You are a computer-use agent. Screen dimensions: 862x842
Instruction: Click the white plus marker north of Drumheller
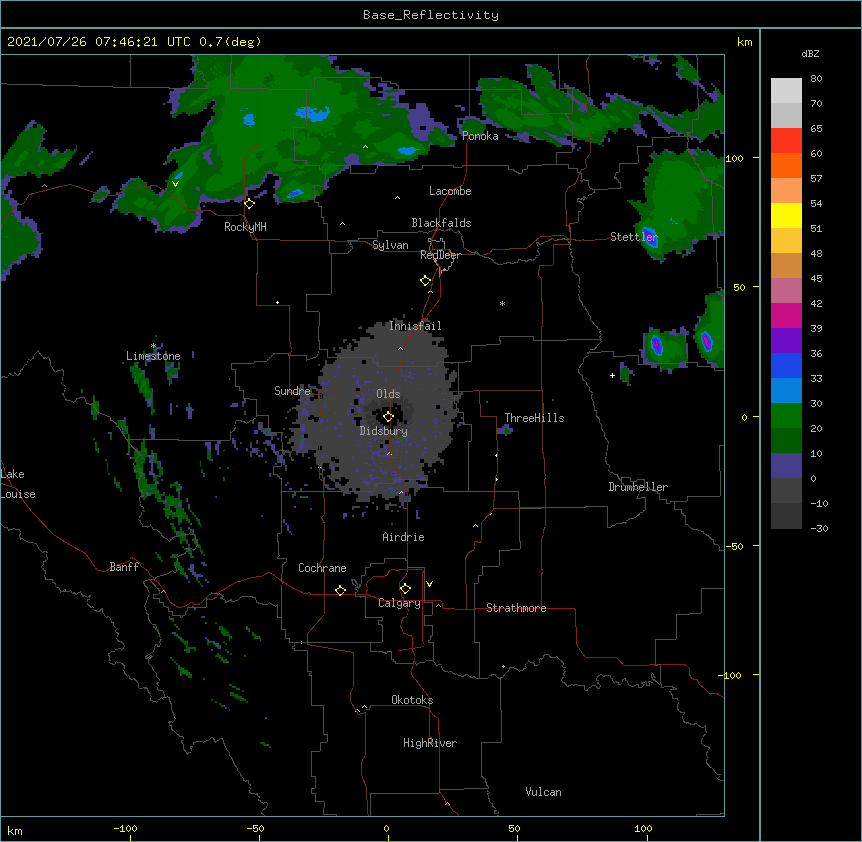coord(612,375)
